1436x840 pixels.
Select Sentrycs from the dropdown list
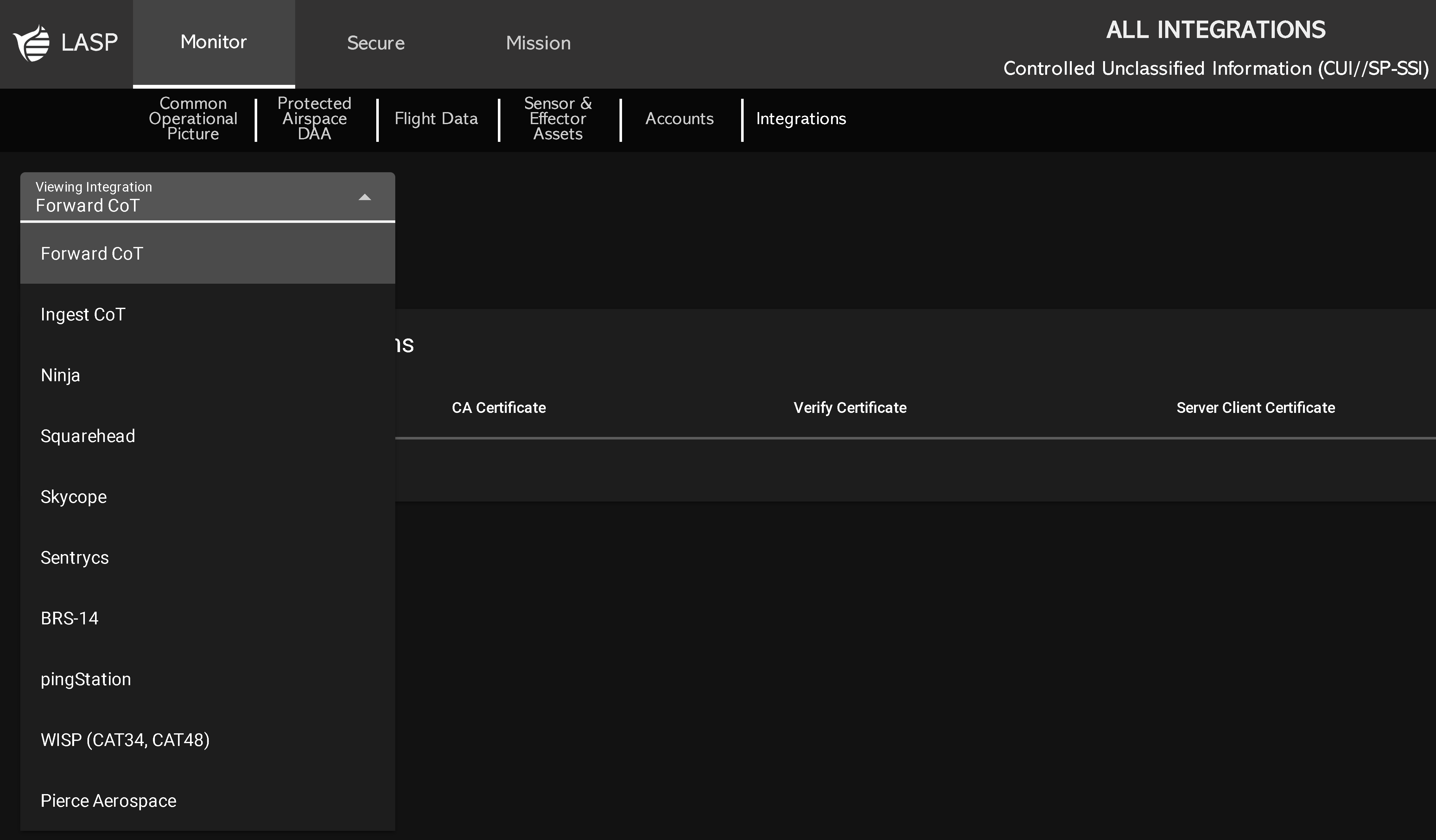pyautogui.click(x=207, y=558)
